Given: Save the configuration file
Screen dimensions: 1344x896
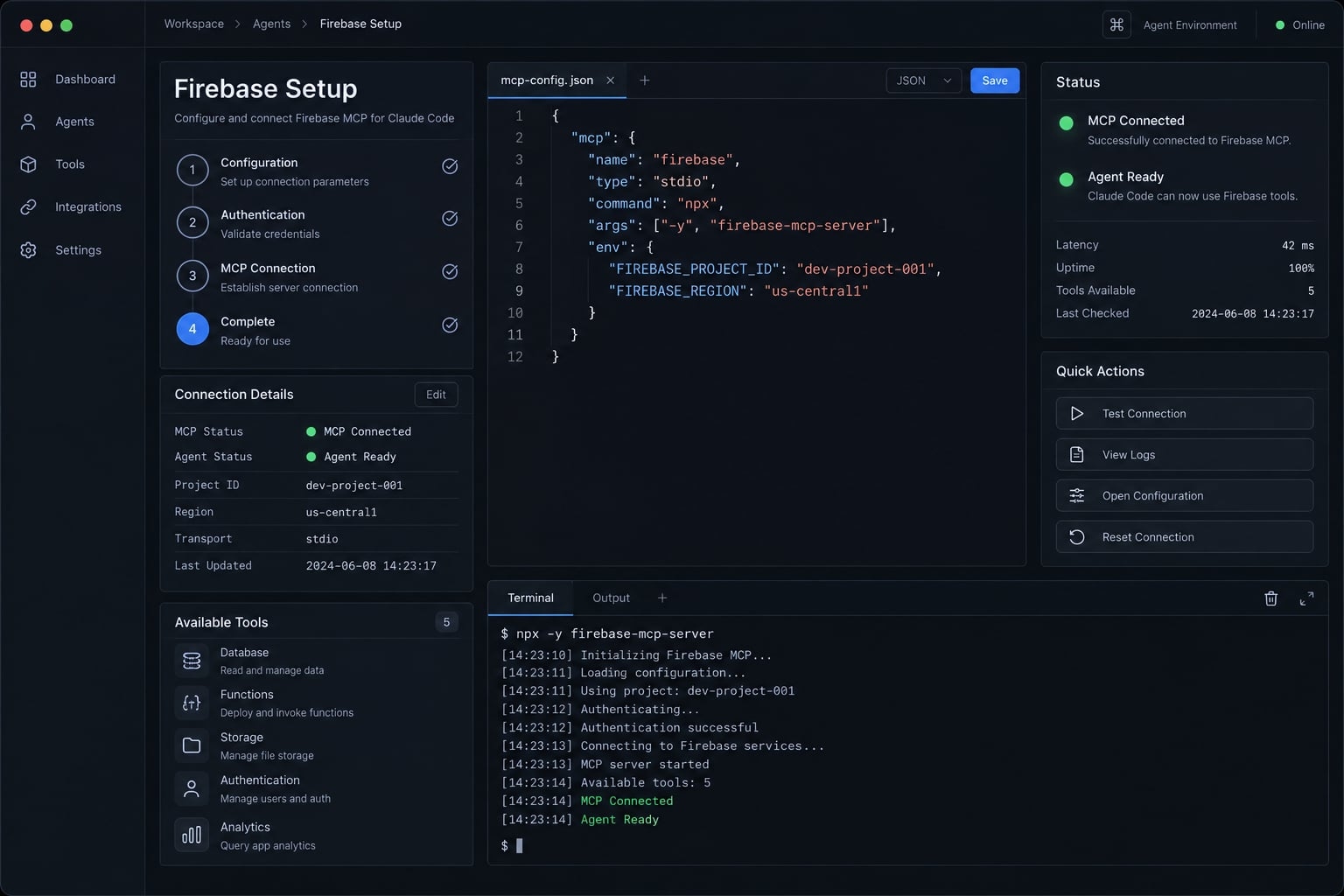Looking at the screenshot, I should 995,80.
